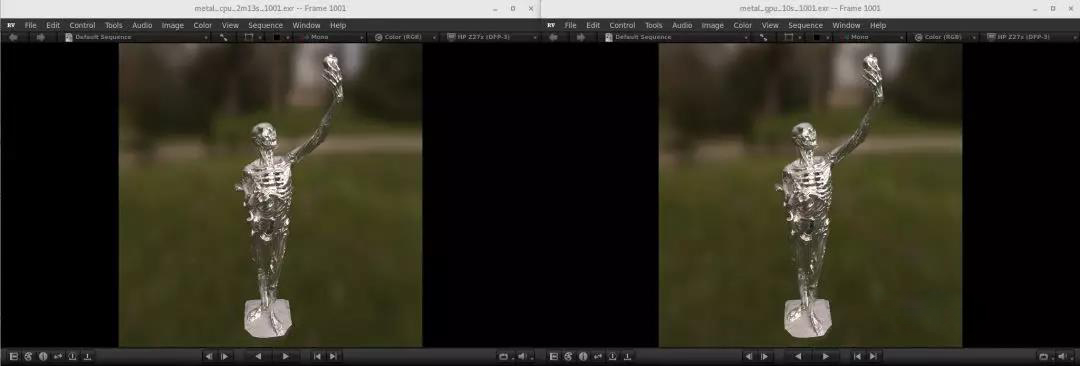Viewport: 1080px width, 366px height.
Task: Toggle reverse playback in CPU window
Action: pos(258,356)
